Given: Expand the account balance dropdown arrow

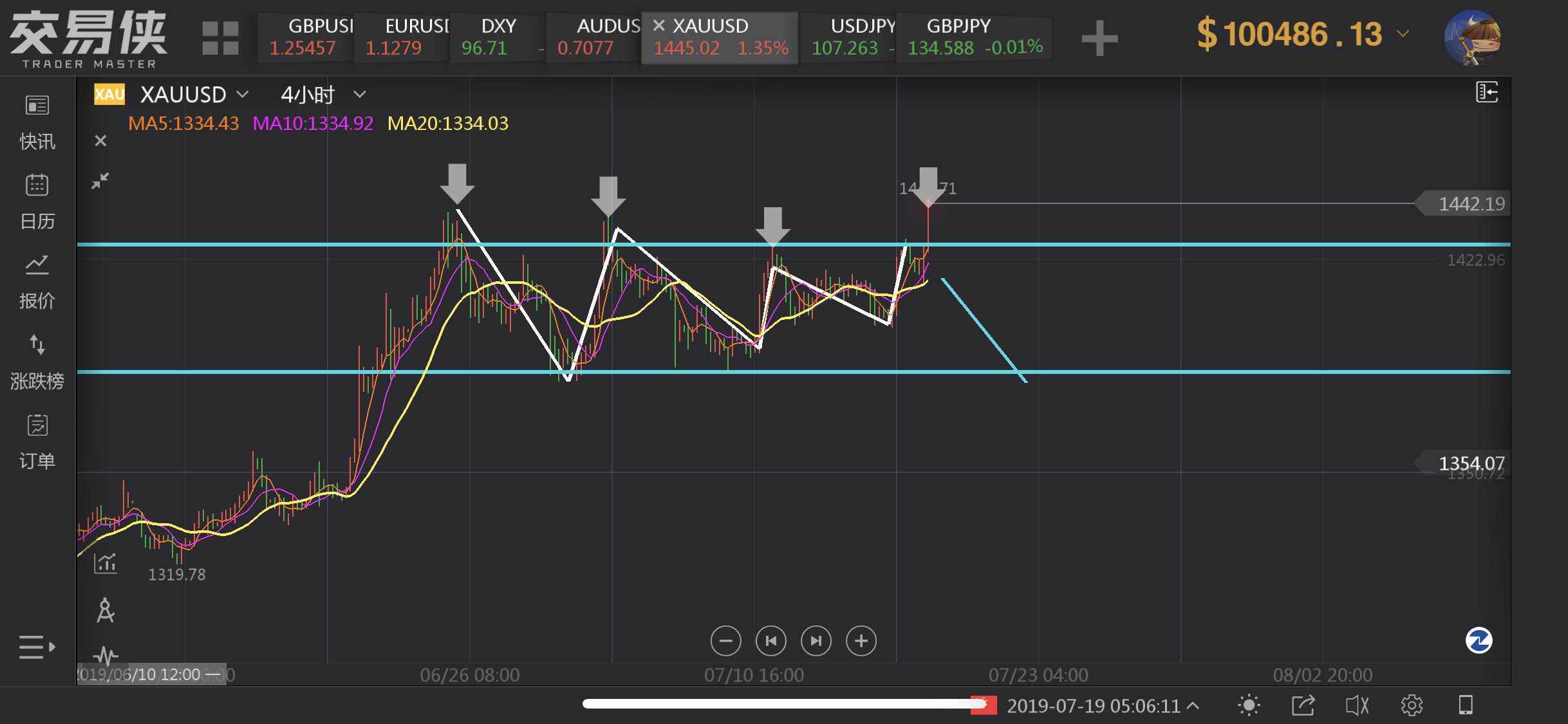Looking at the screenshot, I should tap(1403, 33).
